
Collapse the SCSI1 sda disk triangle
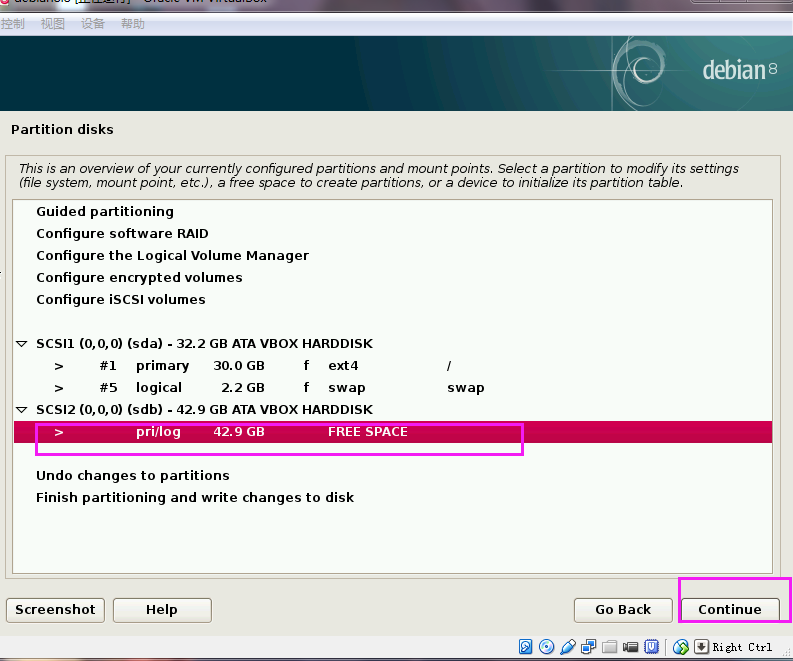tap(21, 344)
